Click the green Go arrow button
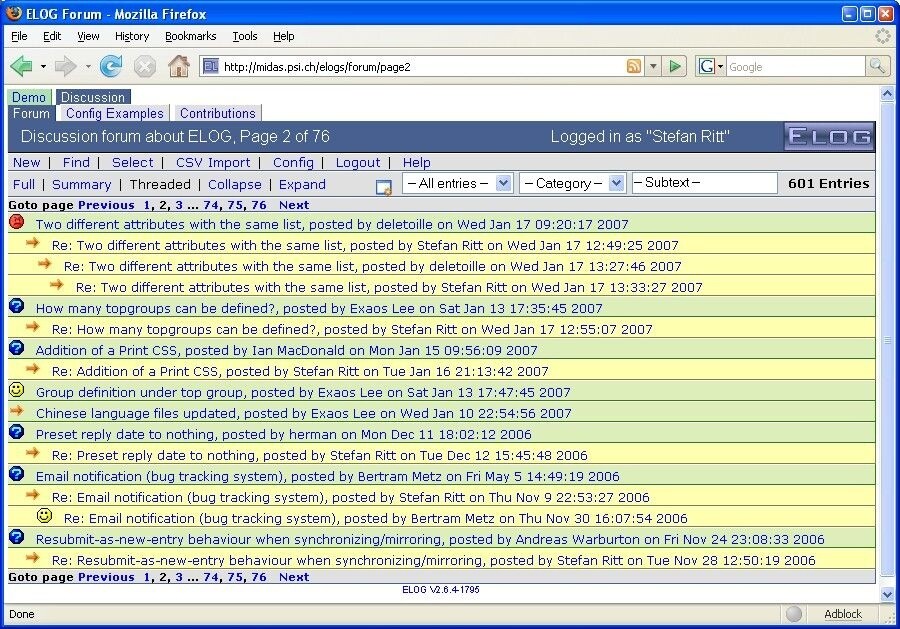Screen dimensions: 900x629 click(676, 67)
